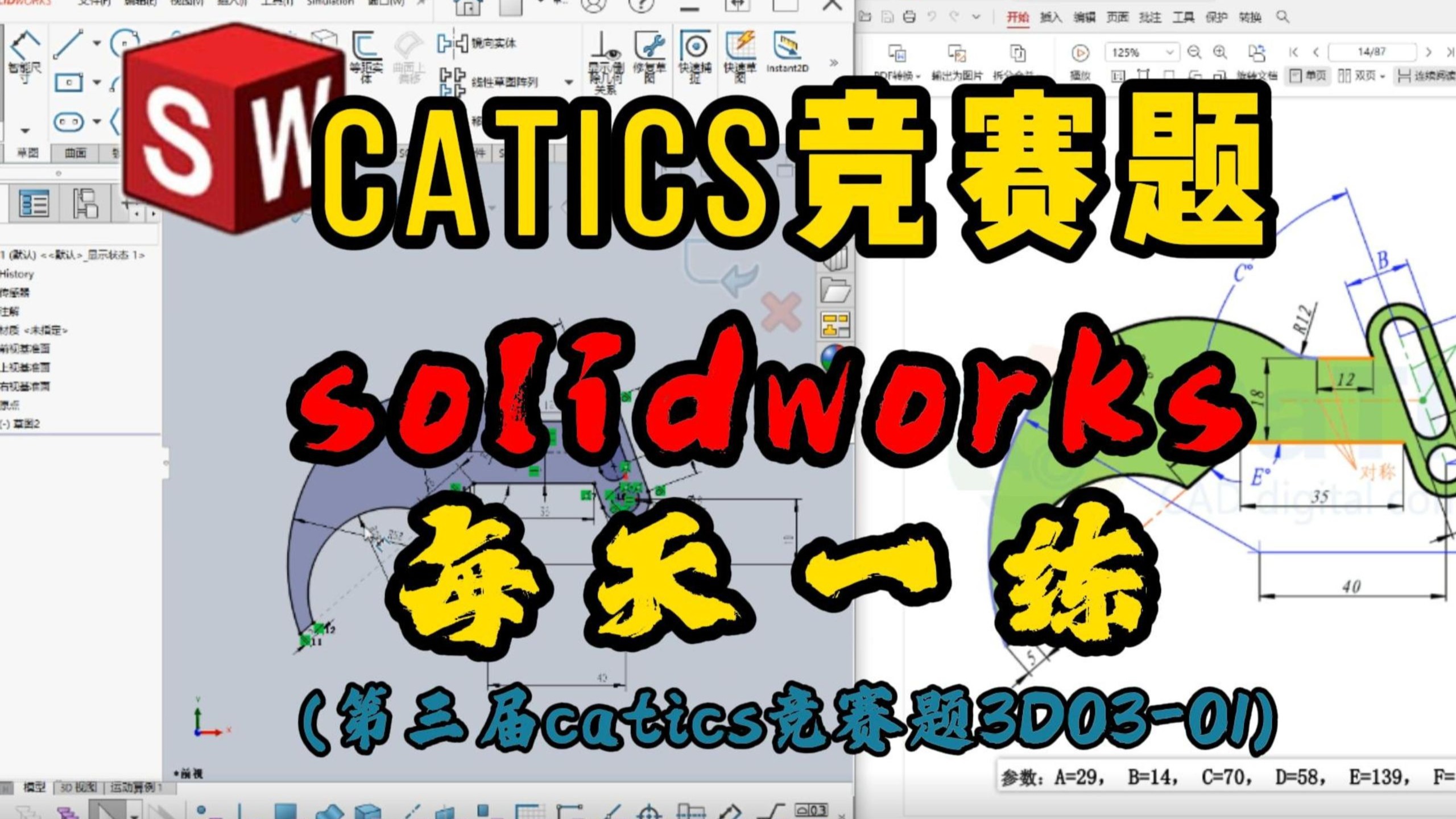Click the Mirror Entities (镜向实体) tool
1456x819 pixels.
click(x=478, y=43)
